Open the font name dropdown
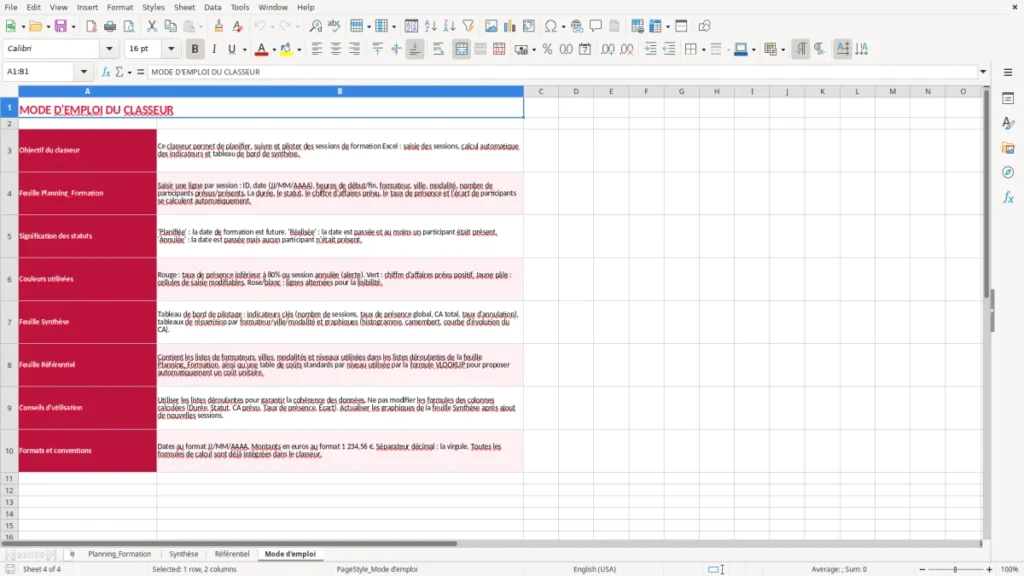This screenshot has width=1024, height=576. coord(109,48)
